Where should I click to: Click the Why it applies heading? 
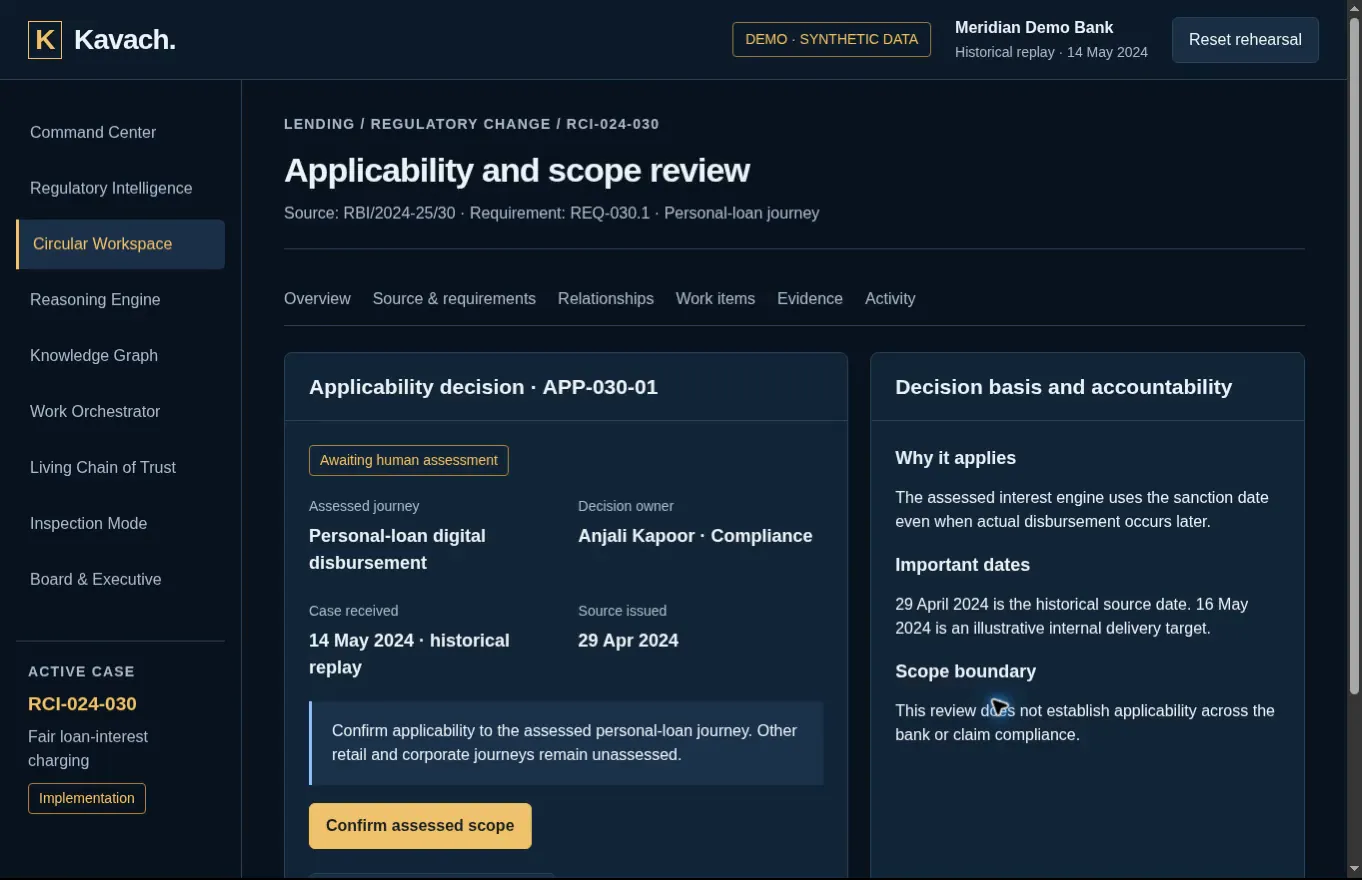tap(955, 458)
